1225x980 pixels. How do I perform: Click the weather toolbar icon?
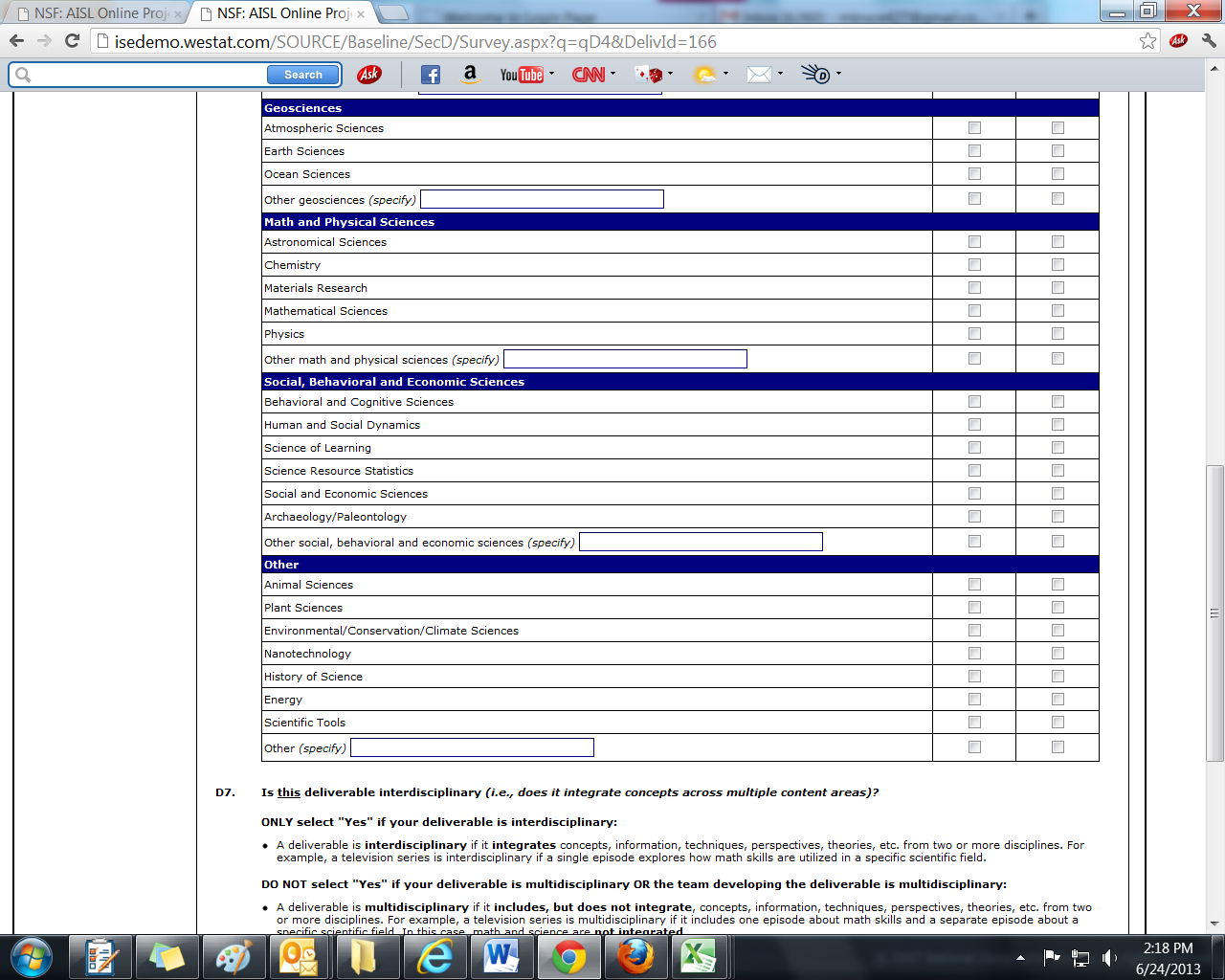(705, 75)
